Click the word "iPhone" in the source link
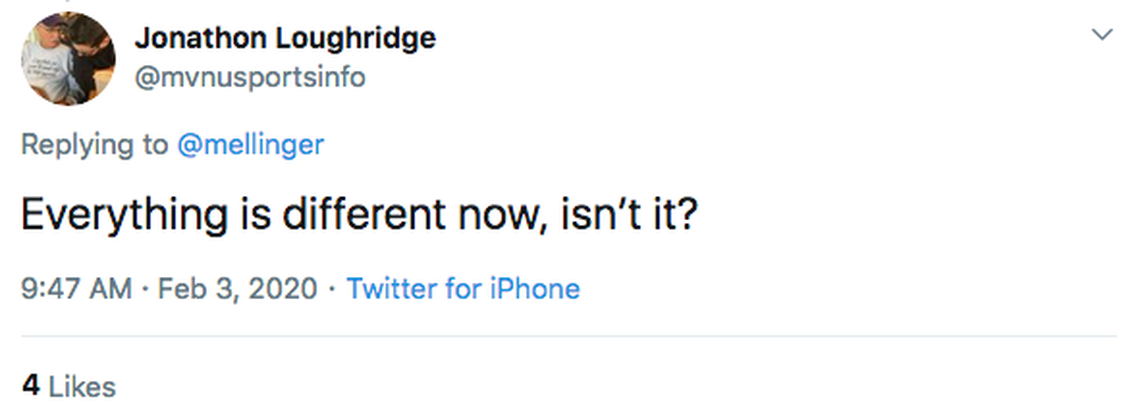 point(535,289)
